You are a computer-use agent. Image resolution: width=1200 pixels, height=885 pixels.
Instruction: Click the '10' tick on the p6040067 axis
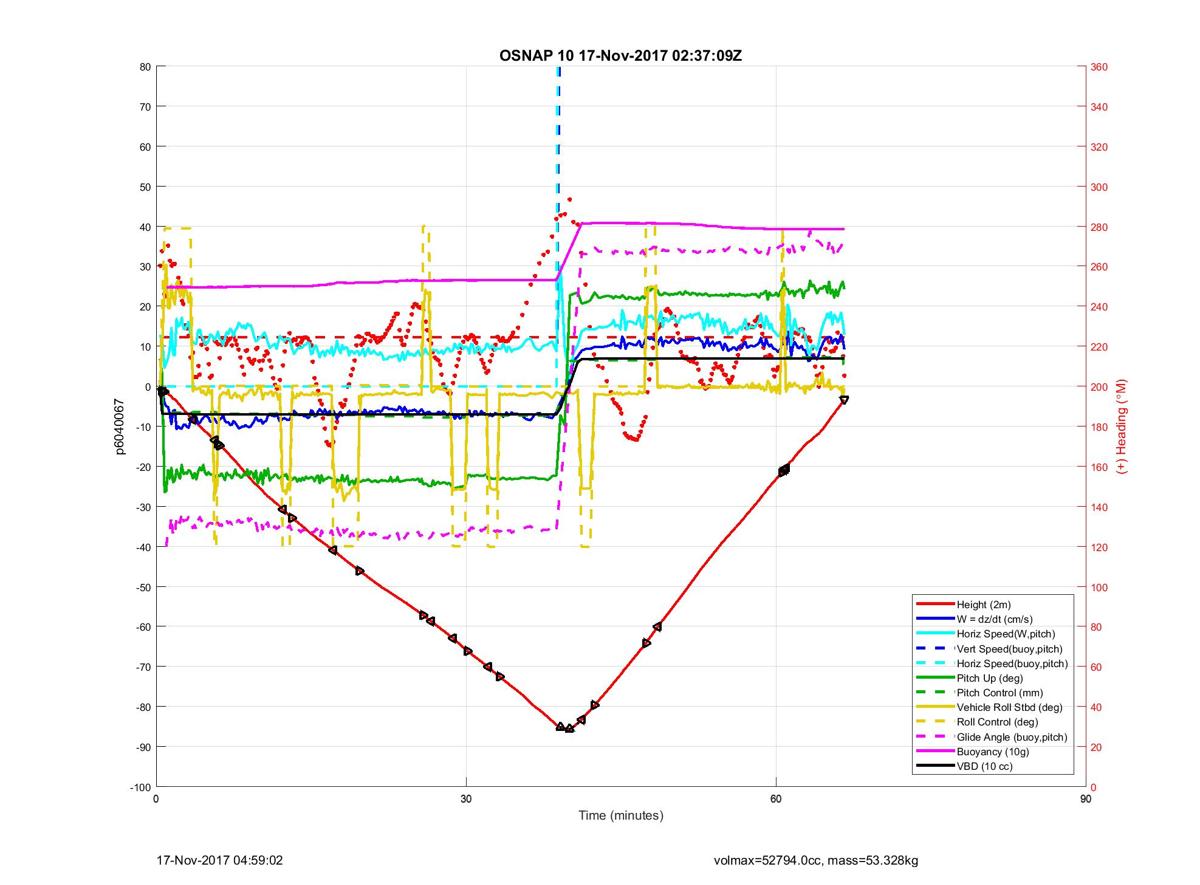click(x=144, y=347)
